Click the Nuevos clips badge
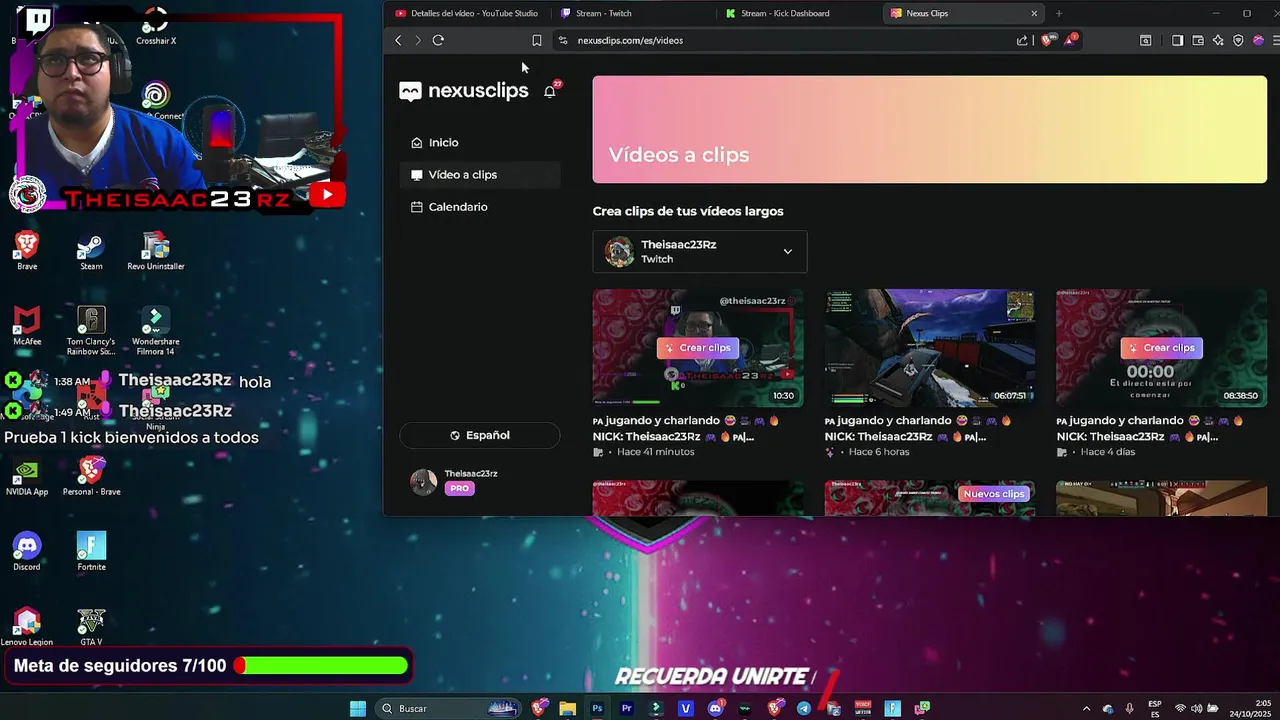 [994, 494]
